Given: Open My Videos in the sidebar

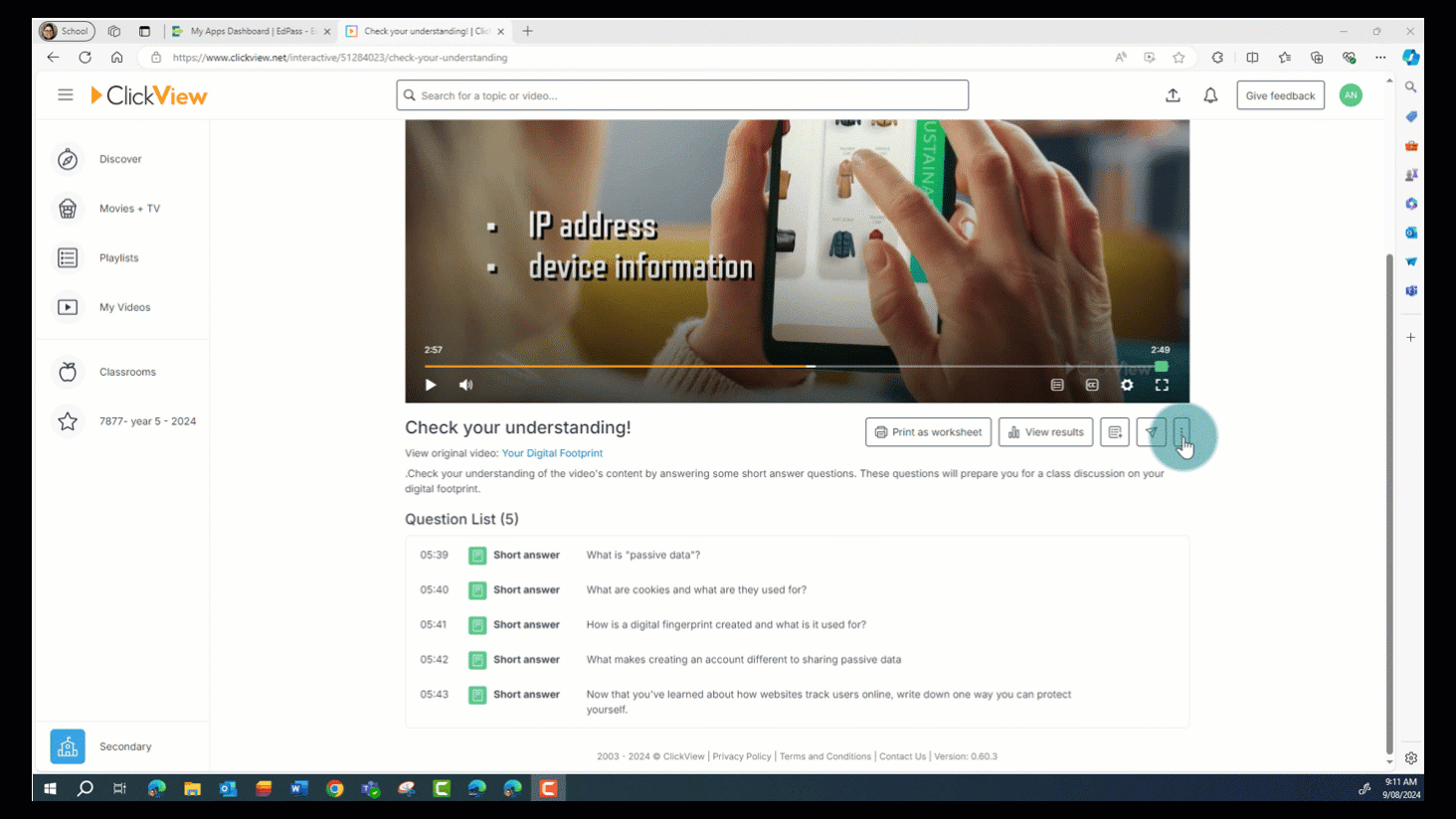Looking at the screenshot, I should [122, 307].
